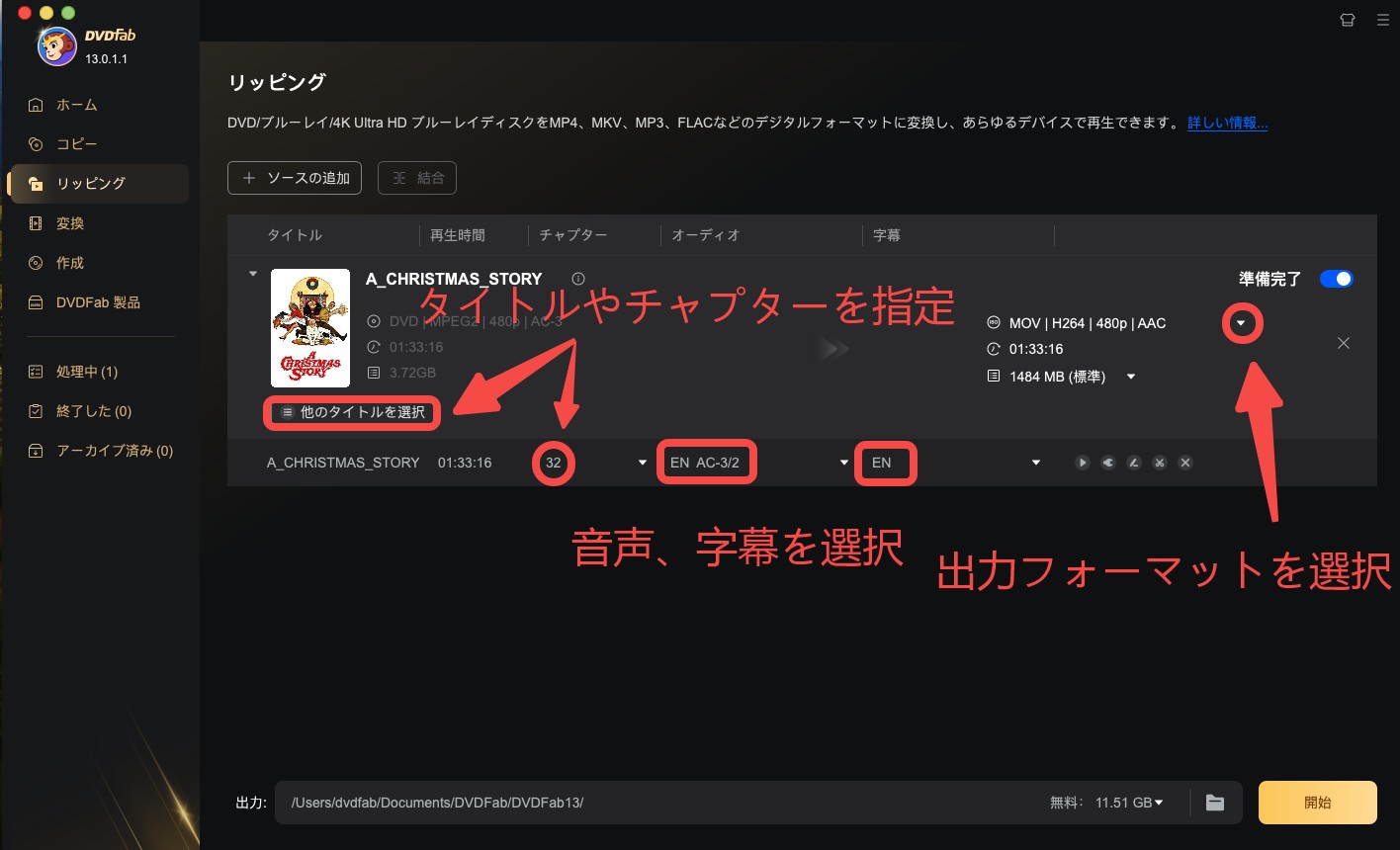Click the DVDFab monkey logo
1400x850 pixels.
56,45
